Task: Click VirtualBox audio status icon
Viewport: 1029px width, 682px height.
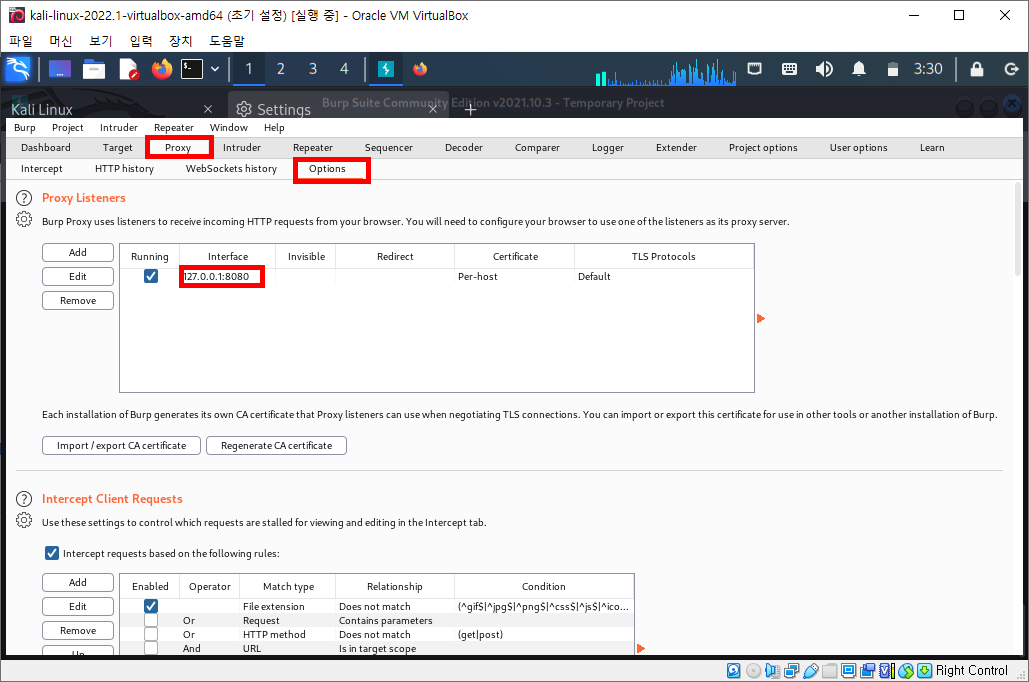Action: click(x=772, y=670)
